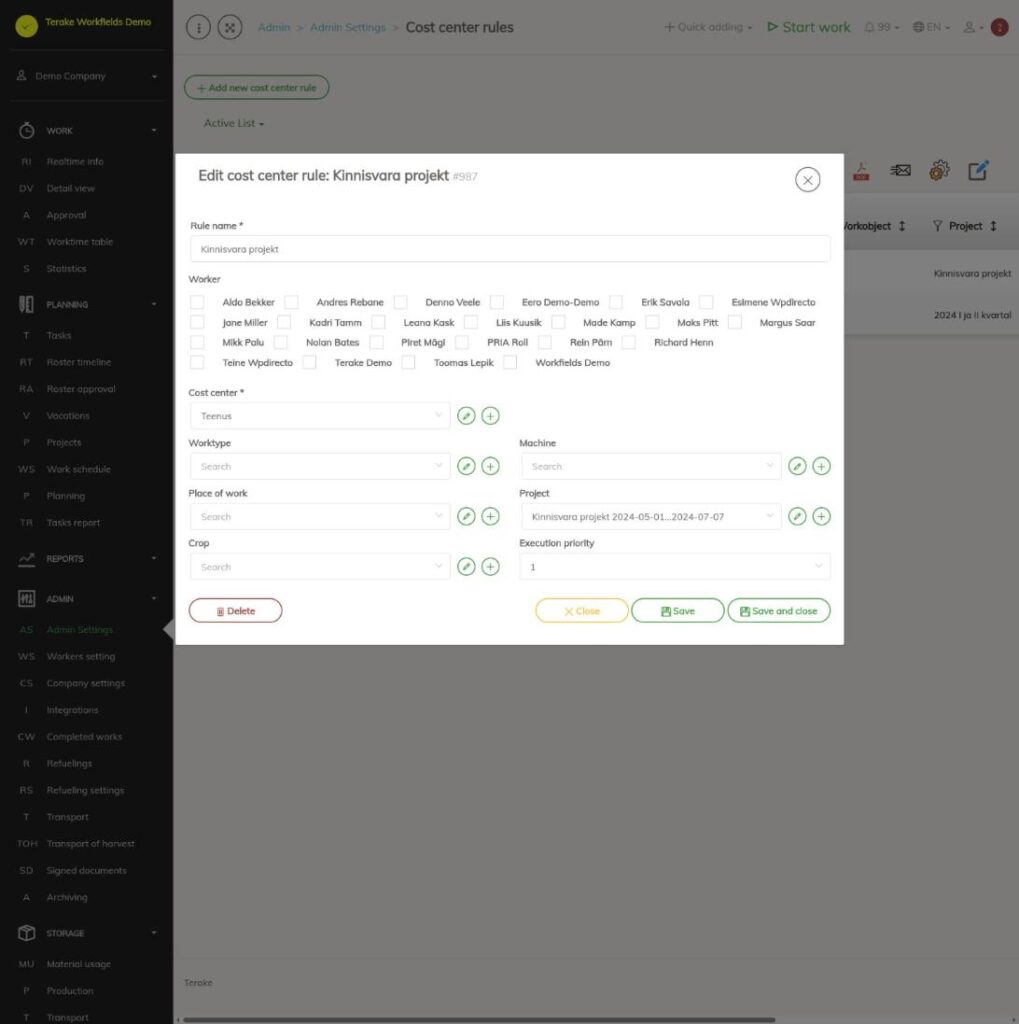
Task: Open Realtime info in the sidebar
Action: pyautogui.click(x=74, y=161)
